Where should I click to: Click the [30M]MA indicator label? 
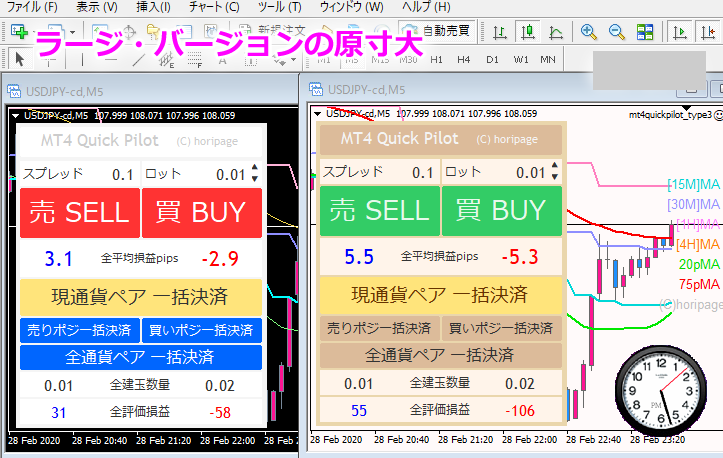[x=694, y=204]
